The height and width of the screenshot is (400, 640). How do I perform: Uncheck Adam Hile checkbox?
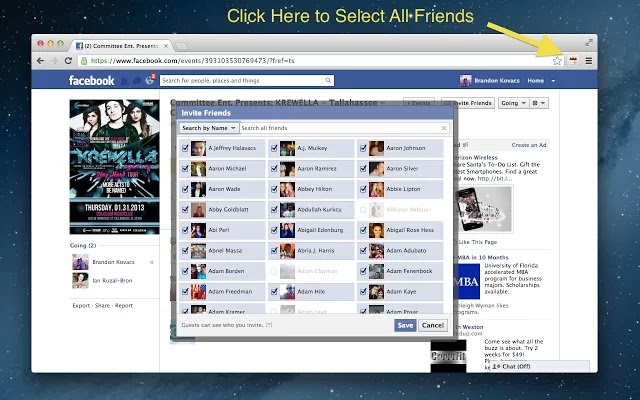(274, 291)
